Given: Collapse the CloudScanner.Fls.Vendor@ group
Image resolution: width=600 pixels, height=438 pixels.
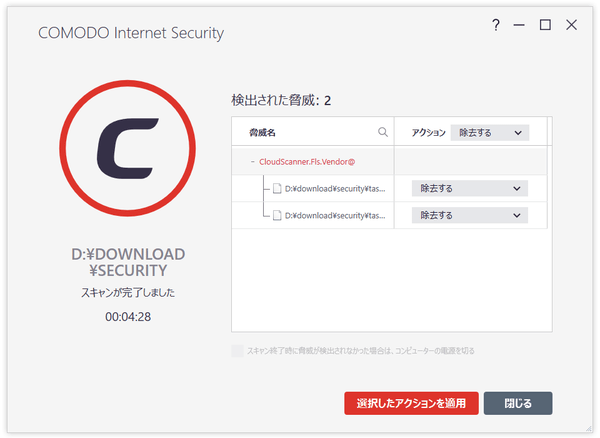Looking at the screenshot, I should 253,162.
